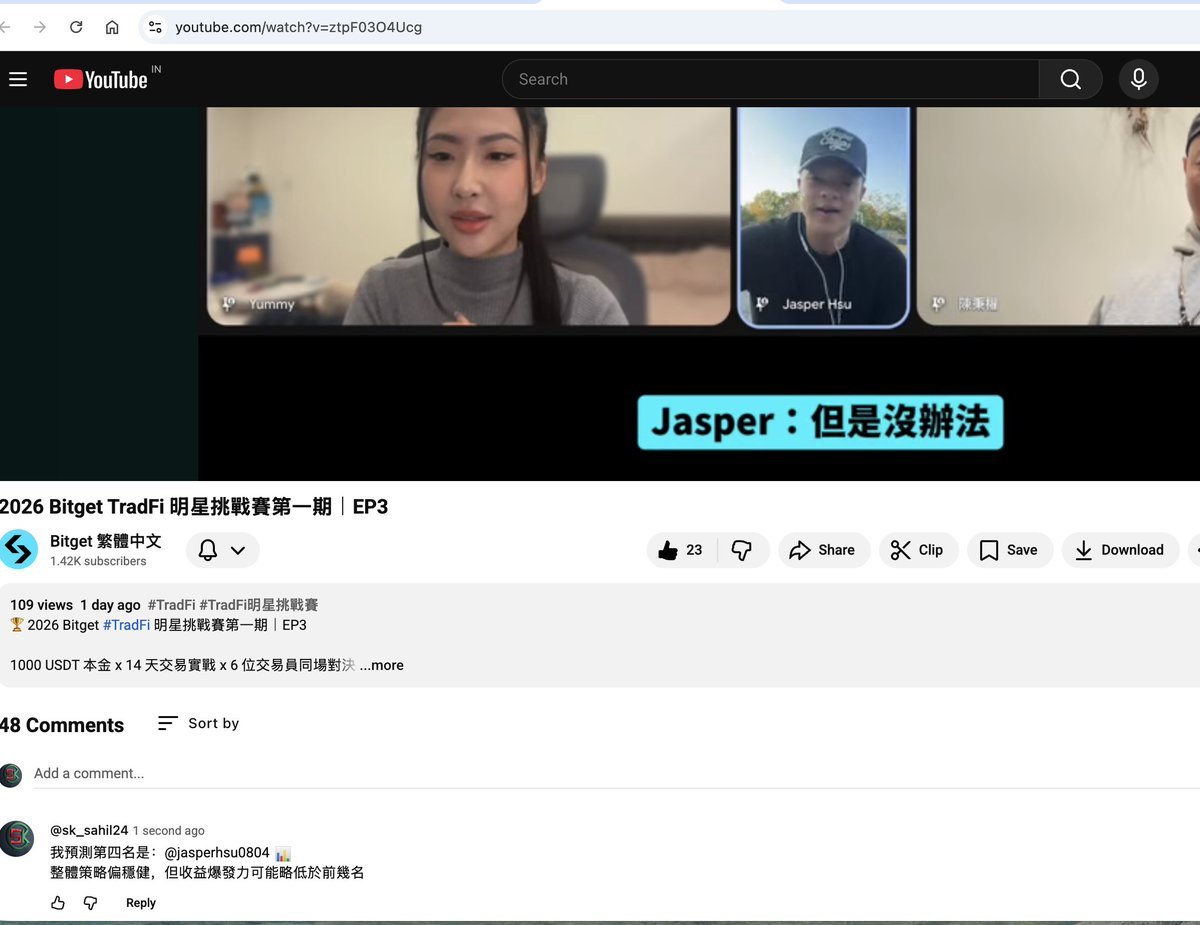The height and width of the screenshot is (925, 1200).
Task: Click the #TradFi hashtag in header
Action: pyautogui.click(x=171, y=605)
